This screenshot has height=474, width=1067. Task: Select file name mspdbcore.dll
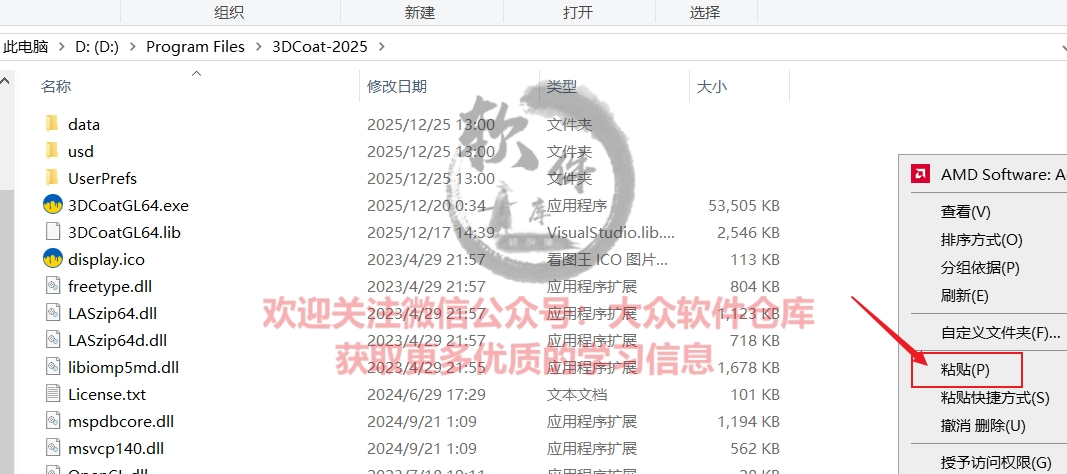pos(120,422)
